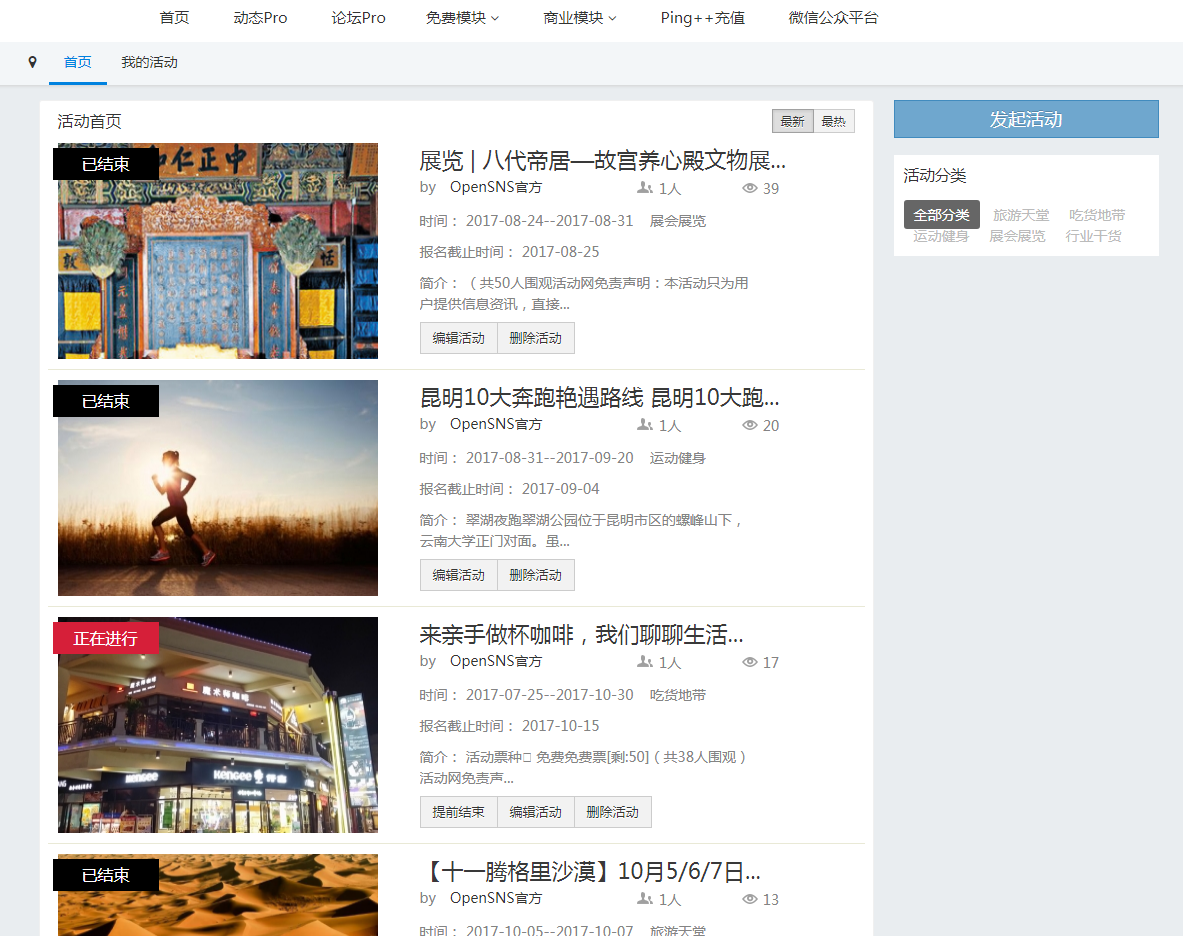The height and width of the screenshot is (936, 1183).
Task: Open 首页 in top navigation
Action: pyautogui.click(x=174, y=17)
